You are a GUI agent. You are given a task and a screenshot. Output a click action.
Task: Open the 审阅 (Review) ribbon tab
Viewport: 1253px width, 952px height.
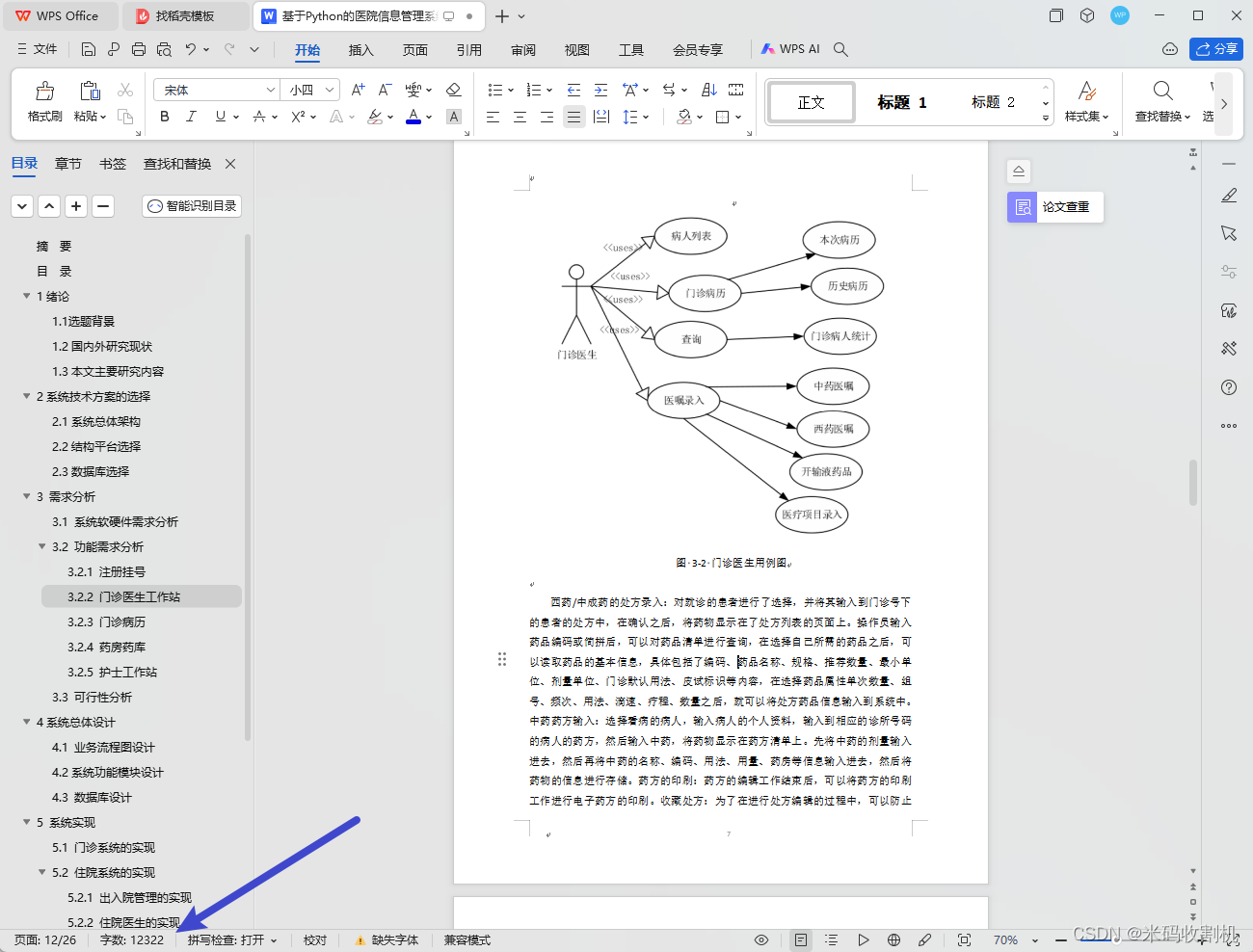[523, 50]
